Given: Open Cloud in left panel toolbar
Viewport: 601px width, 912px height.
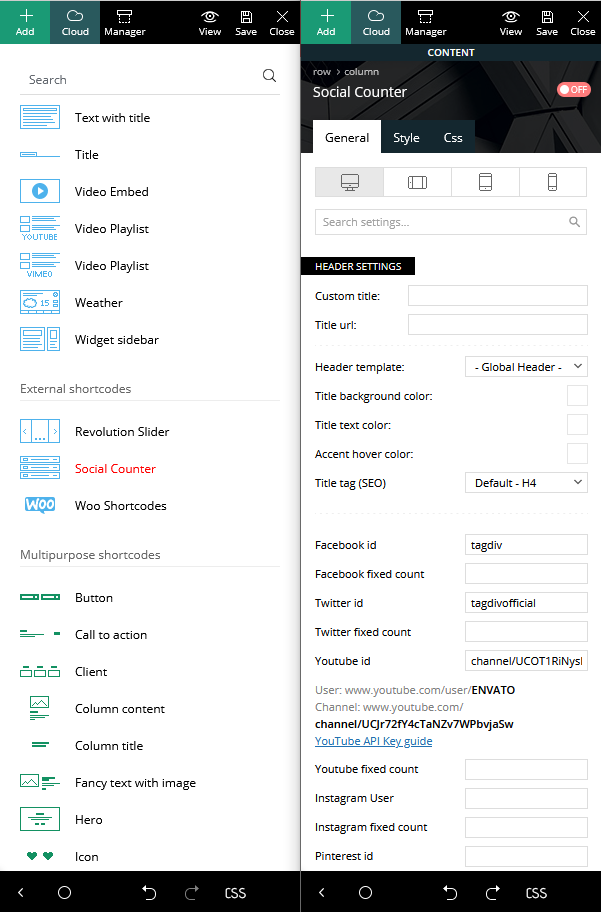Looking at the screenshot, I should tap(75, 22).
